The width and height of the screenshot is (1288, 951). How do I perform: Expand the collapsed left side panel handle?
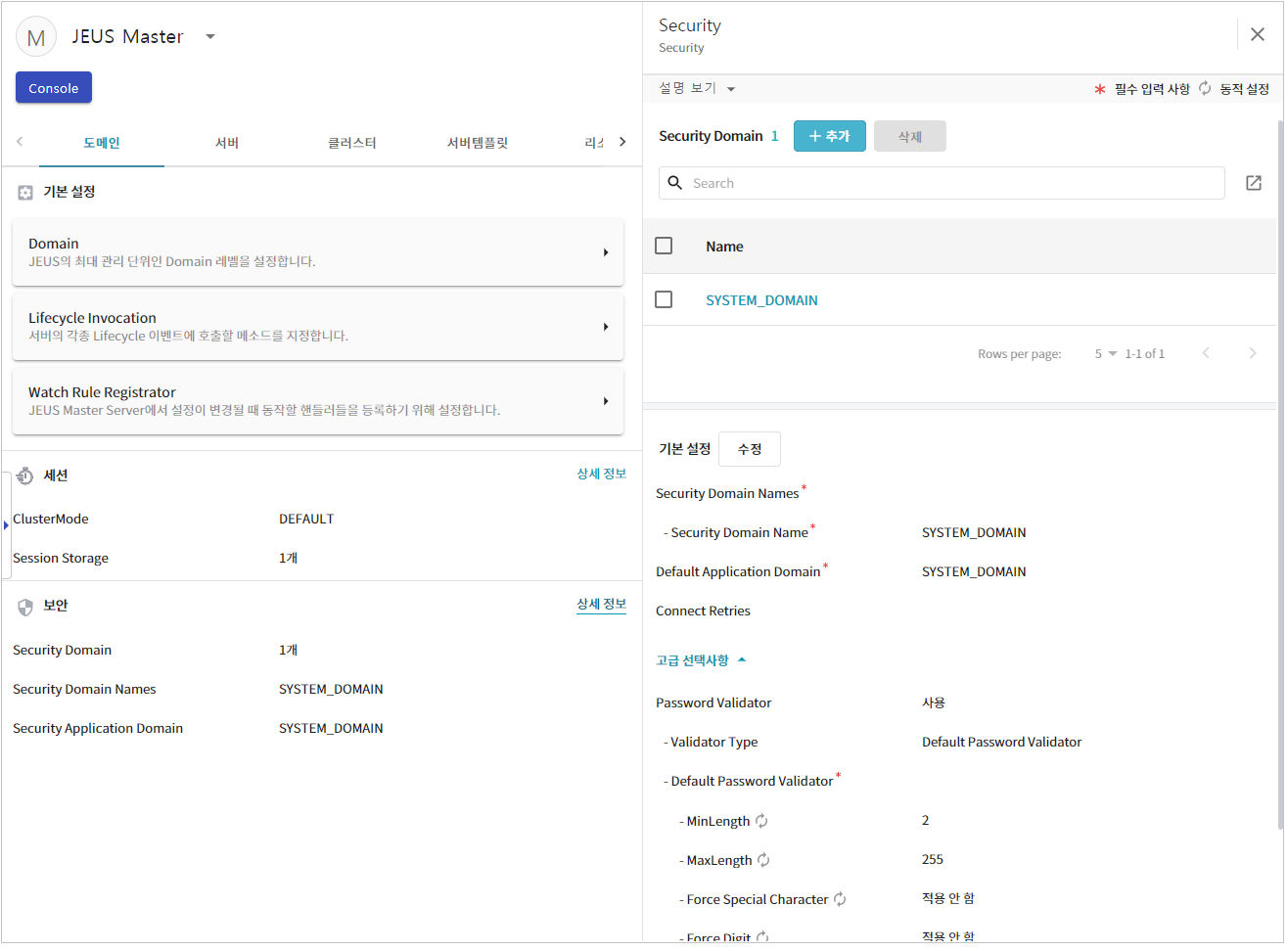[x=6, y=525]
